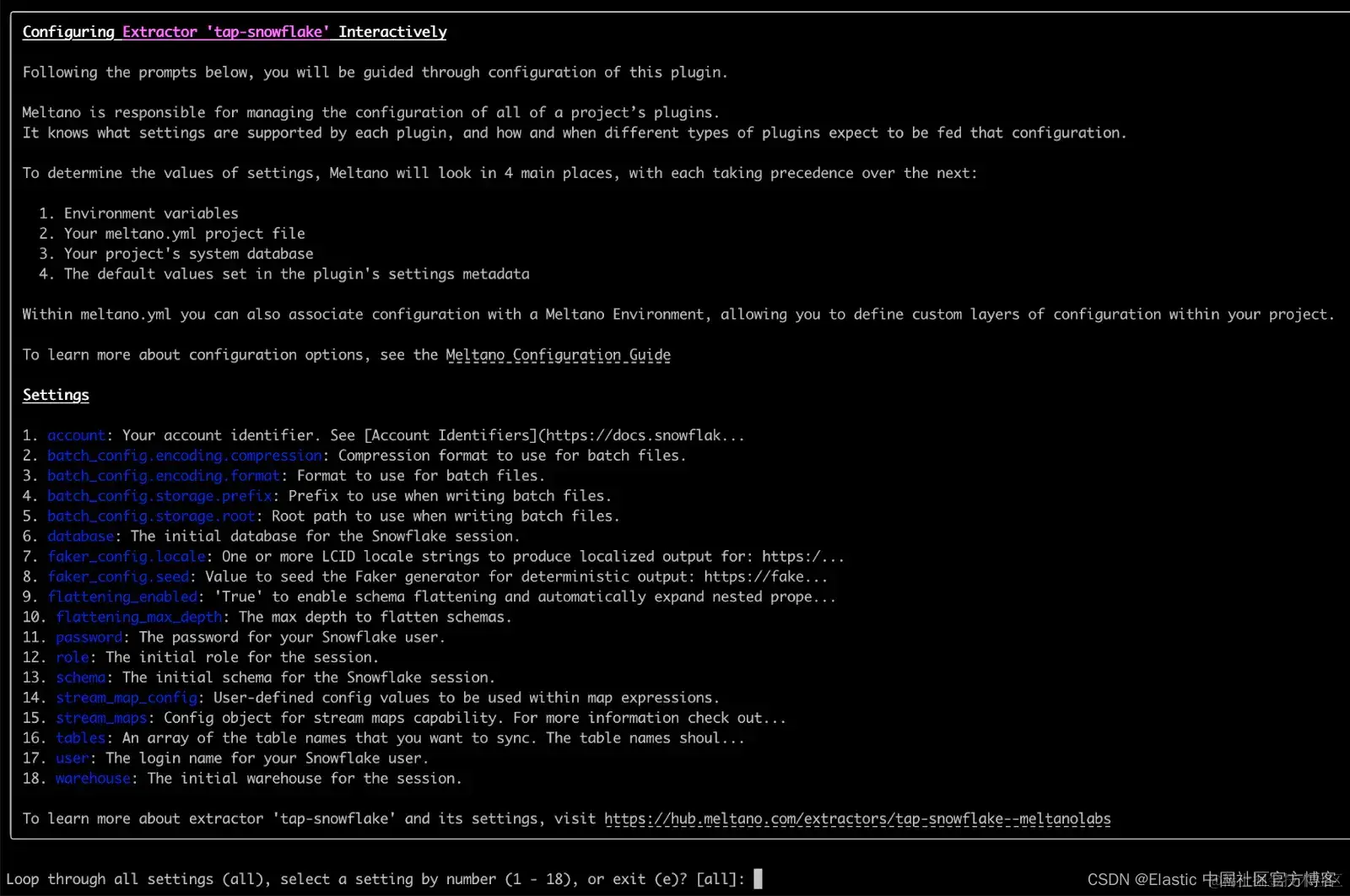Click 'stream_map_config' setting name
Viewport: 1350px width, 896px height.
point(127,698)
